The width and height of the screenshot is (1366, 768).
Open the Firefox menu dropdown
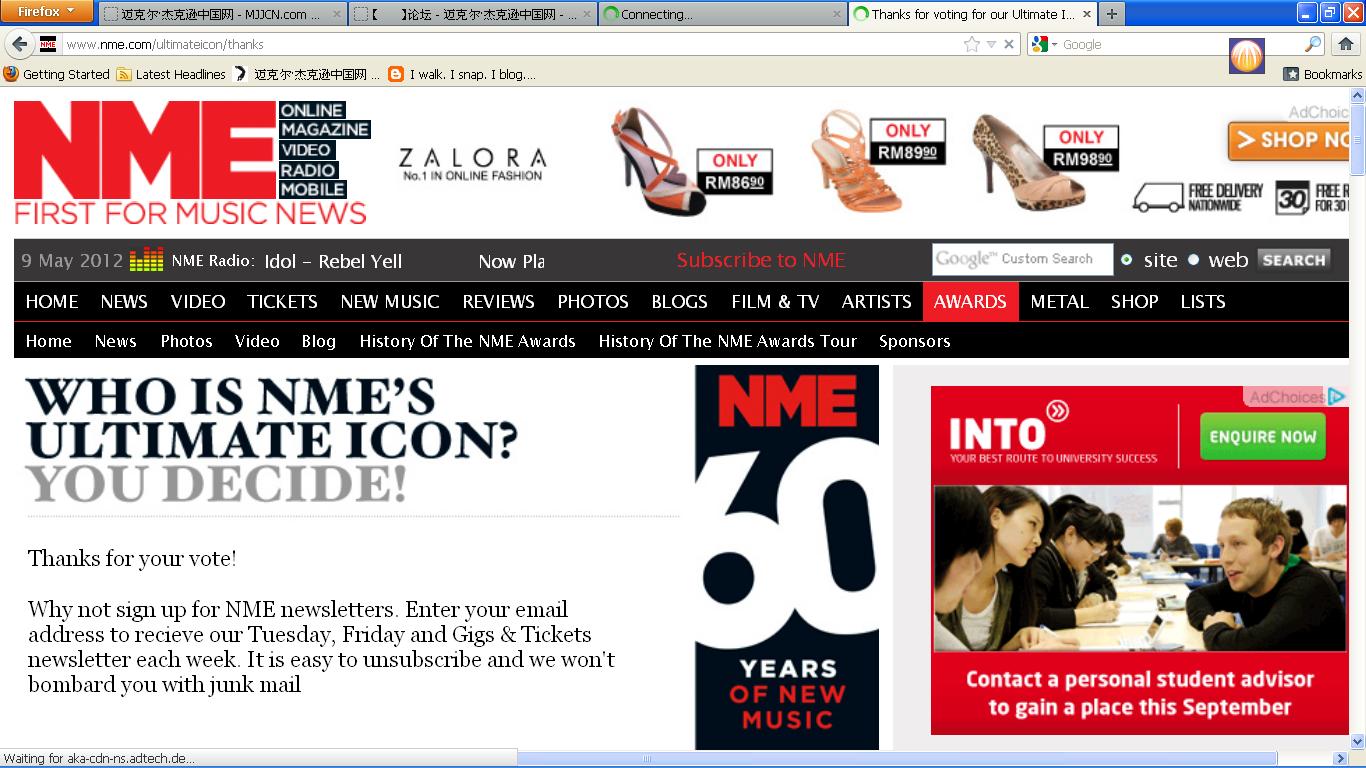47,10
